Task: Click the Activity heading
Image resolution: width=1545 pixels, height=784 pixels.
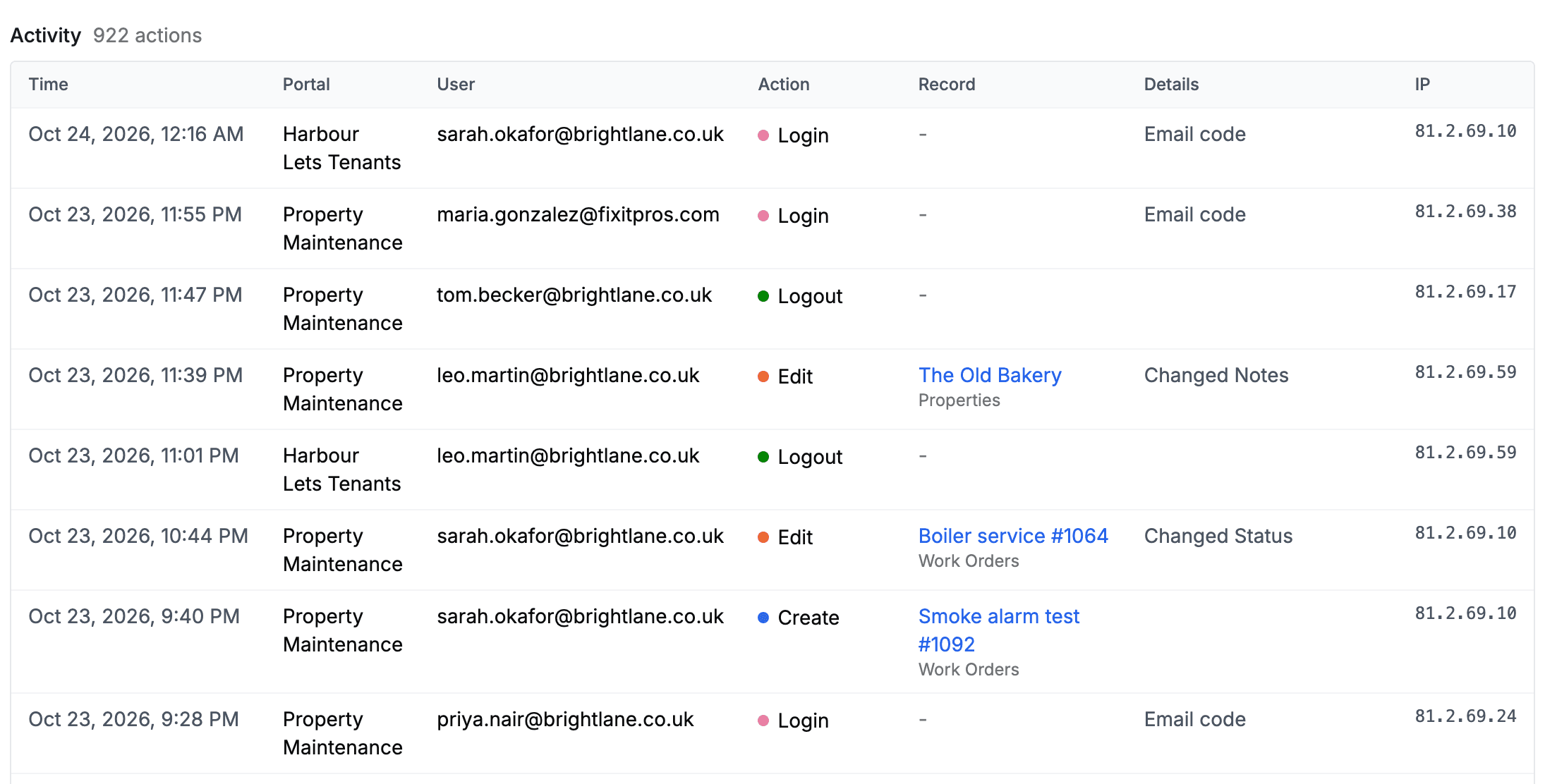Action: [x=46, y=35]
